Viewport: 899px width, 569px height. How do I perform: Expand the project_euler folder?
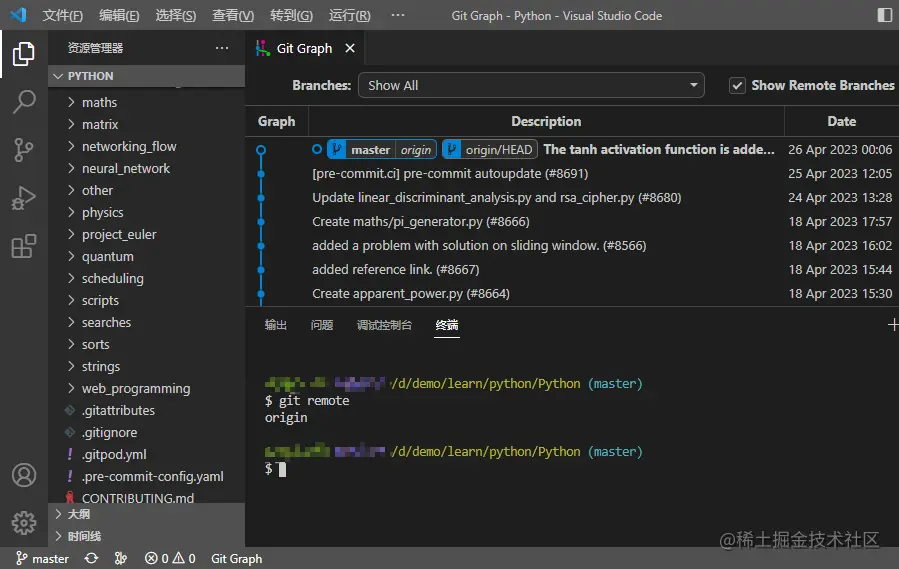coord(119,235)
